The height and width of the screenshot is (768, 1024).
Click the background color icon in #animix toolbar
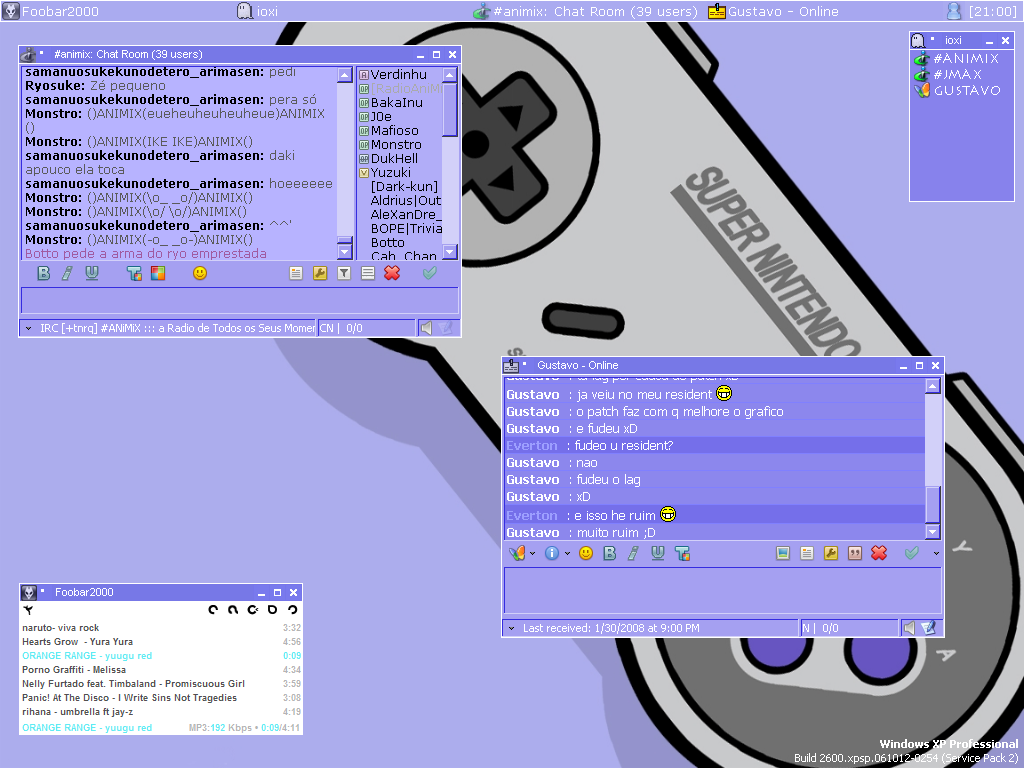pos(158,273)
